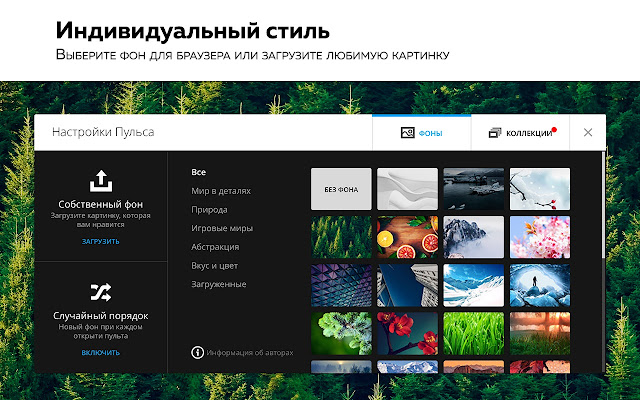Click the info icon next to Информация об авторах

[198, 352]
